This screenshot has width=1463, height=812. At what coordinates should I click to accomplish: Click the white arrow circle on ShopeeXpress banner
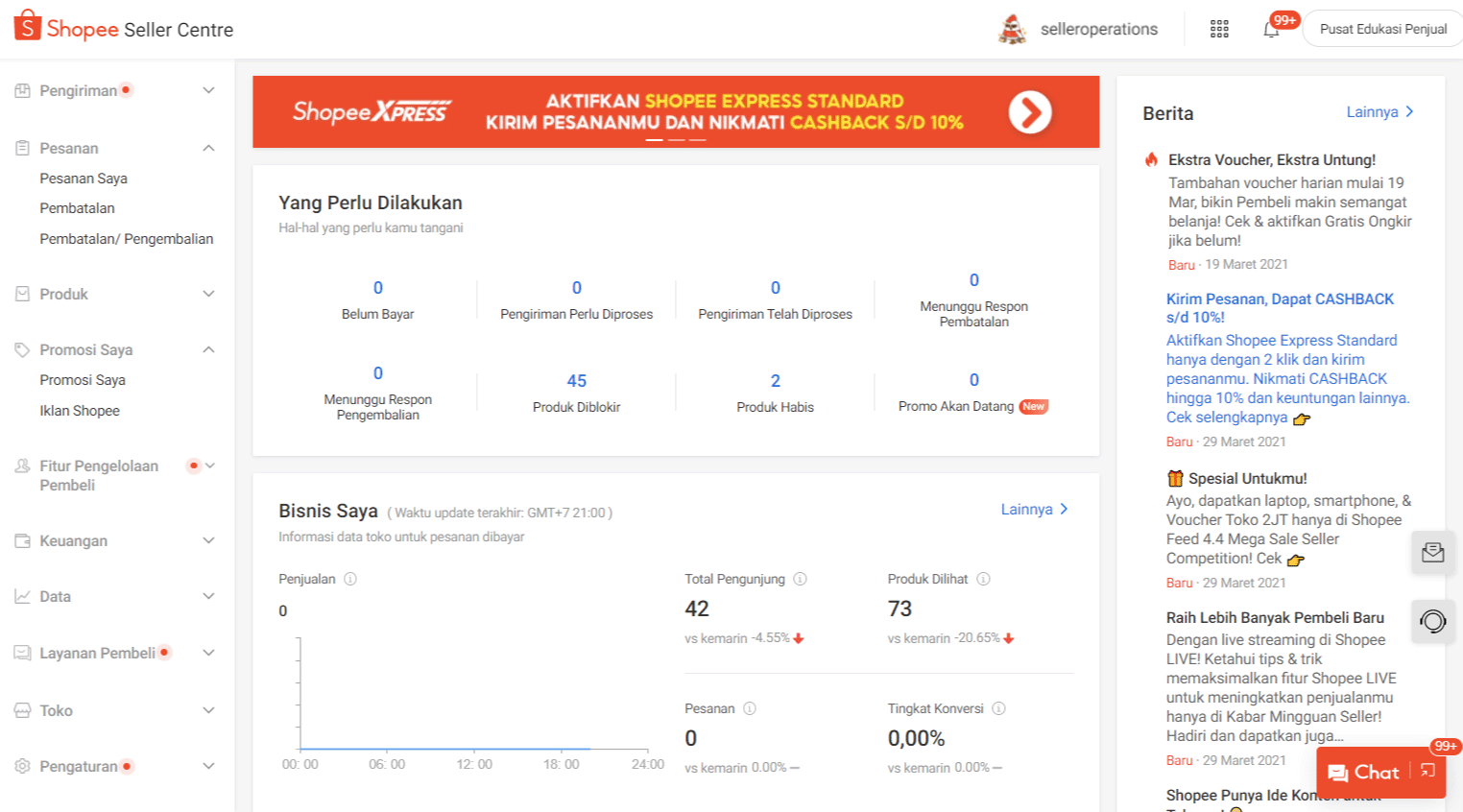tap(1030, 112)
